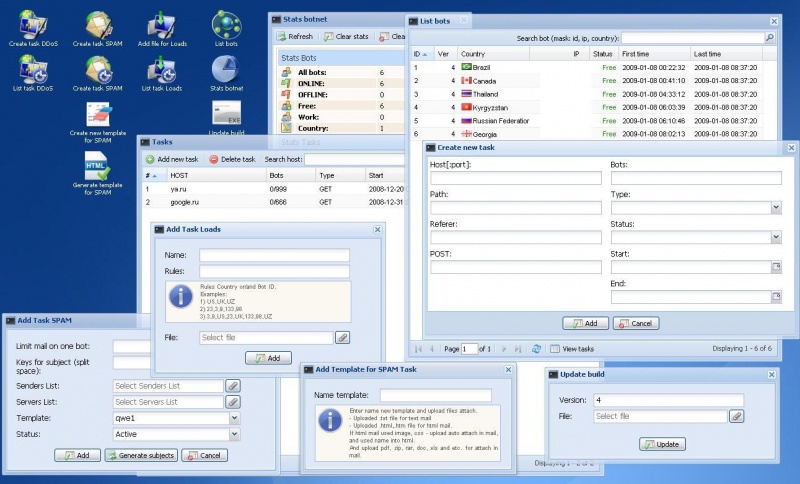Click the HOST column header in Tasks
The image size is (800, 484).
[180, 175]
